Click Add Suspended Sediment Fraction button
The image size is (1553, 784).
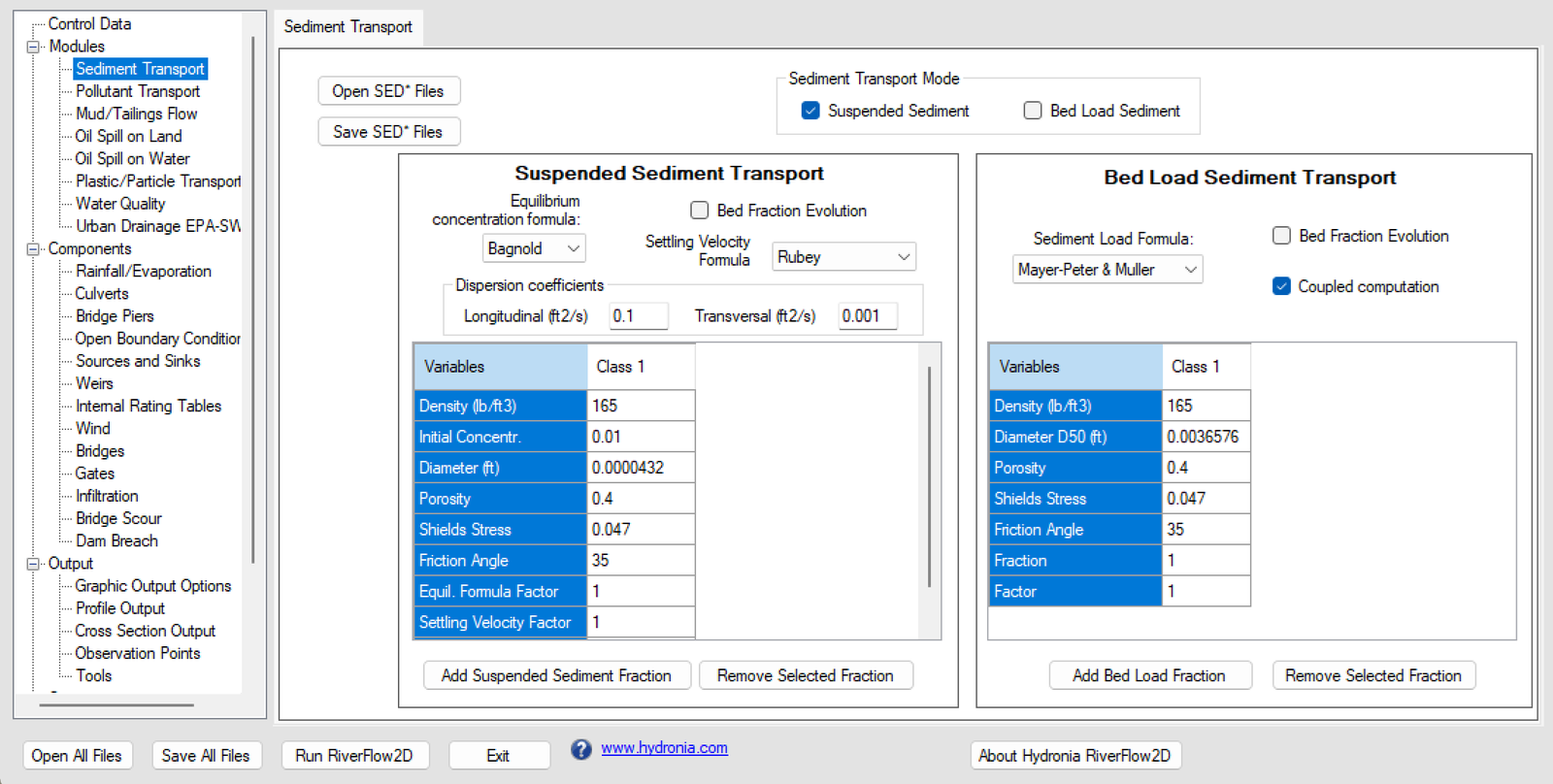pyautogui.click(x=556, y=675)
